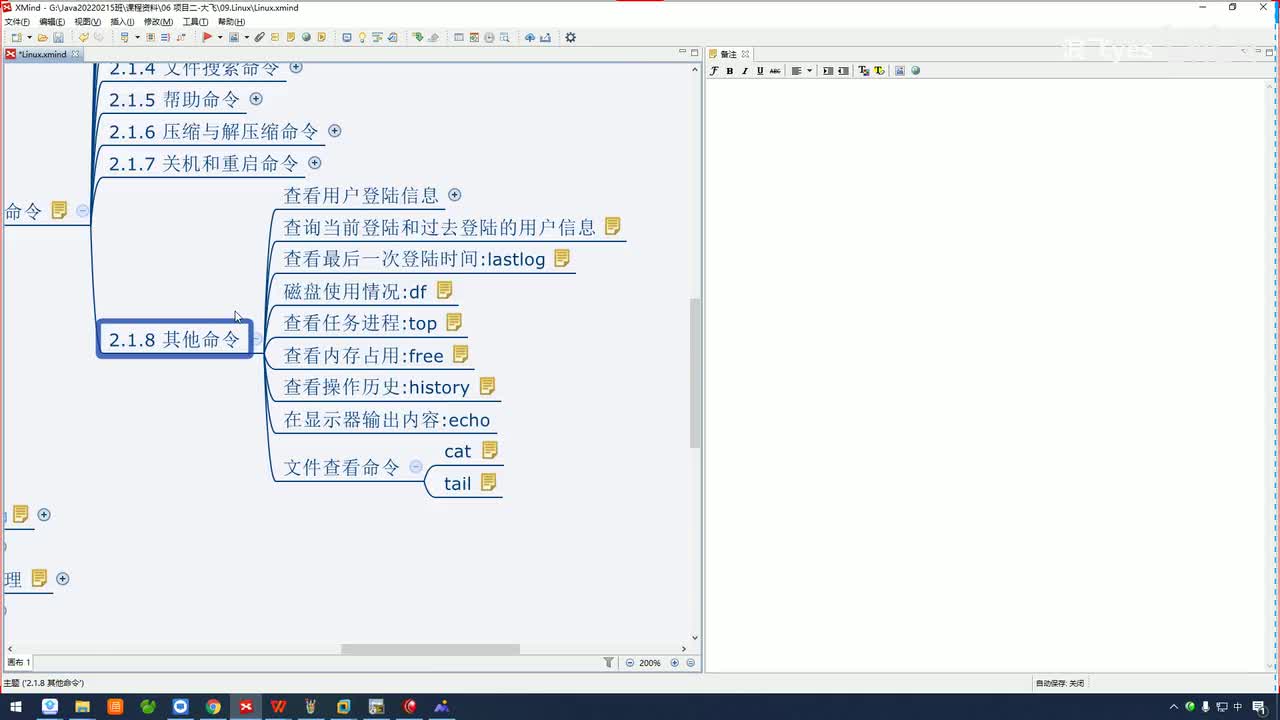Click the export toolbar icon beside the cloud
This screenshot has height=720, width=1280.
point(546,37)
